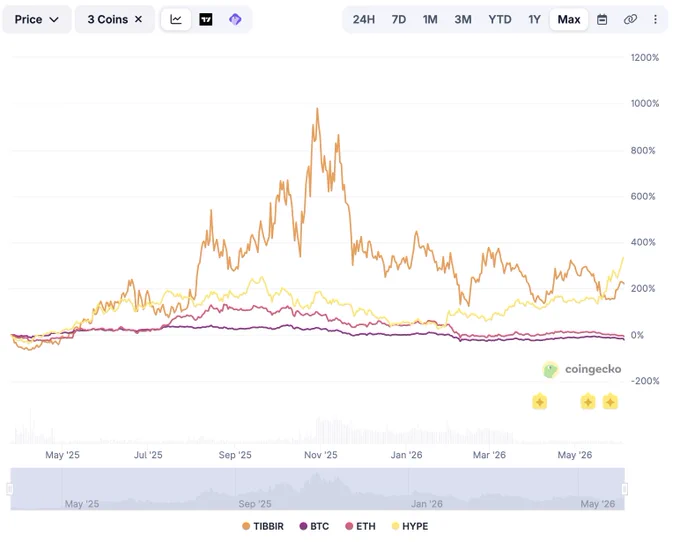The height and width of the screenshot is (542, 680).
Task: Click the 1000% y-axis label
Action: (645, 103)
